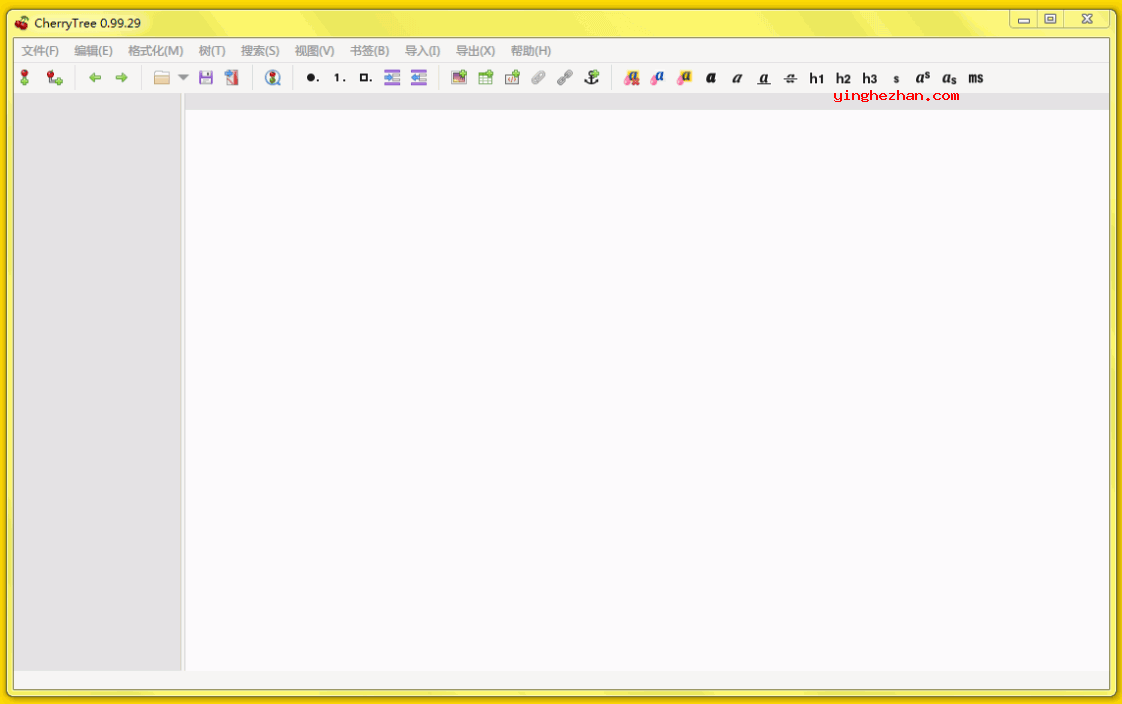The image size is (1122, 704).
Task: Open the 搜索(S) menu
Action: (x=260, y=51)
